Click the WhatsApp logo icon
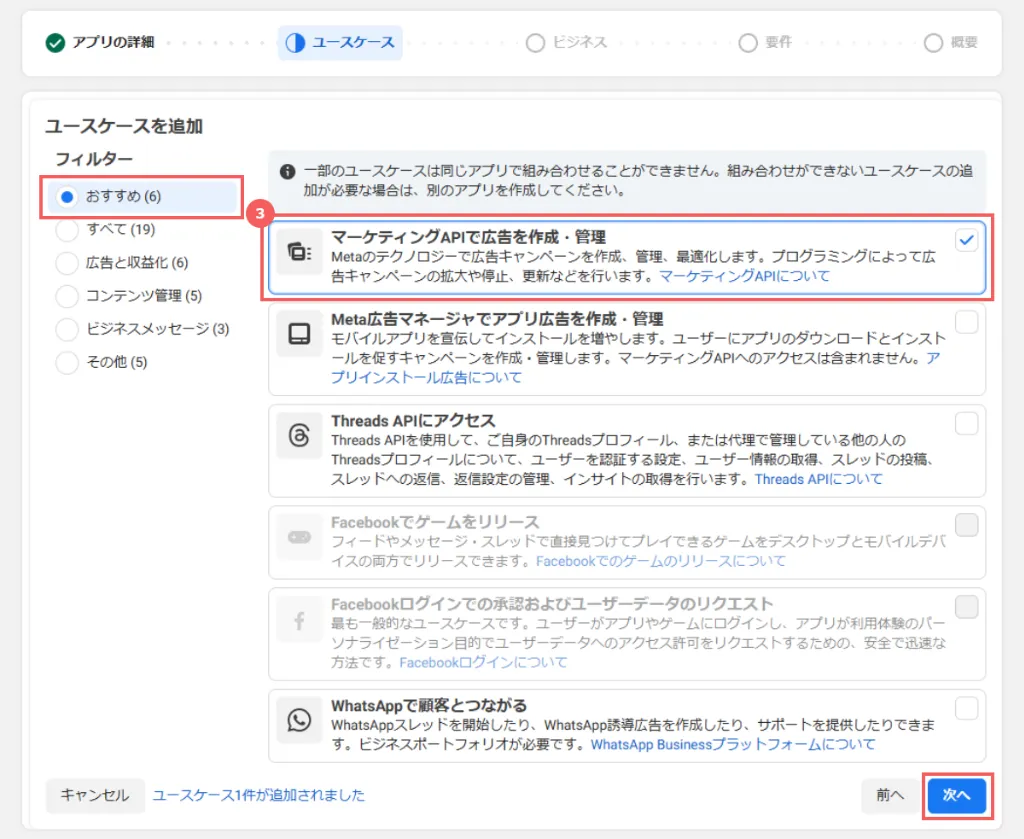 click(300, 720)
